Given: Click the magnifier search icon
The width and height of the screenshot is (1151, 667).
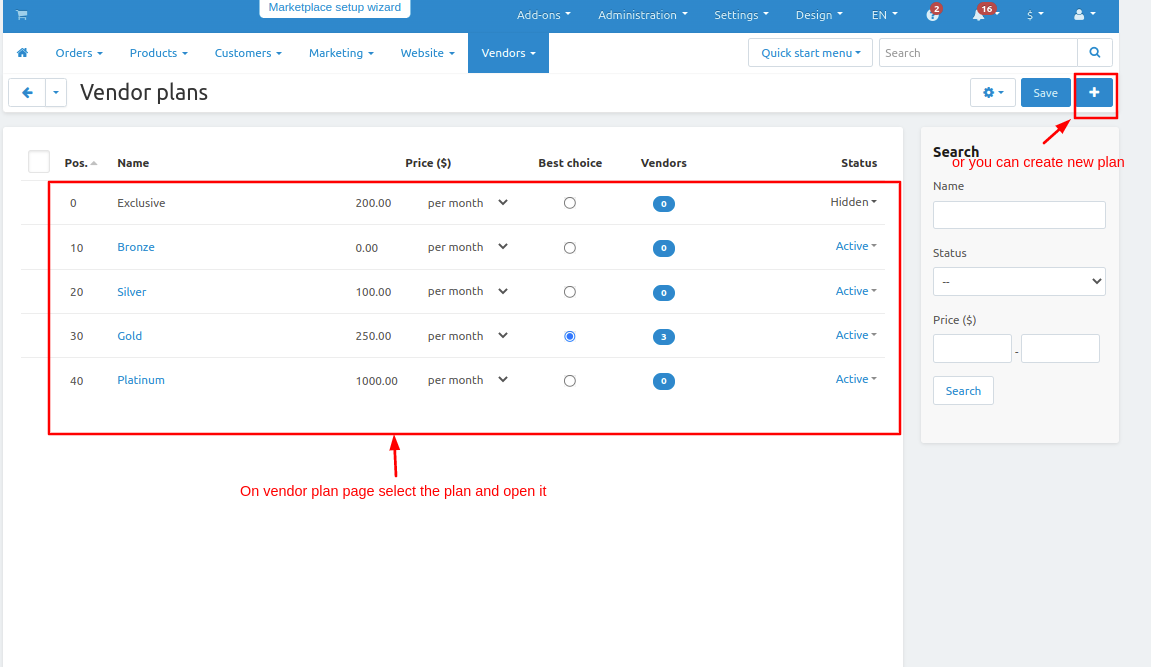Looking at the screenshot, I should [1094, 53].
